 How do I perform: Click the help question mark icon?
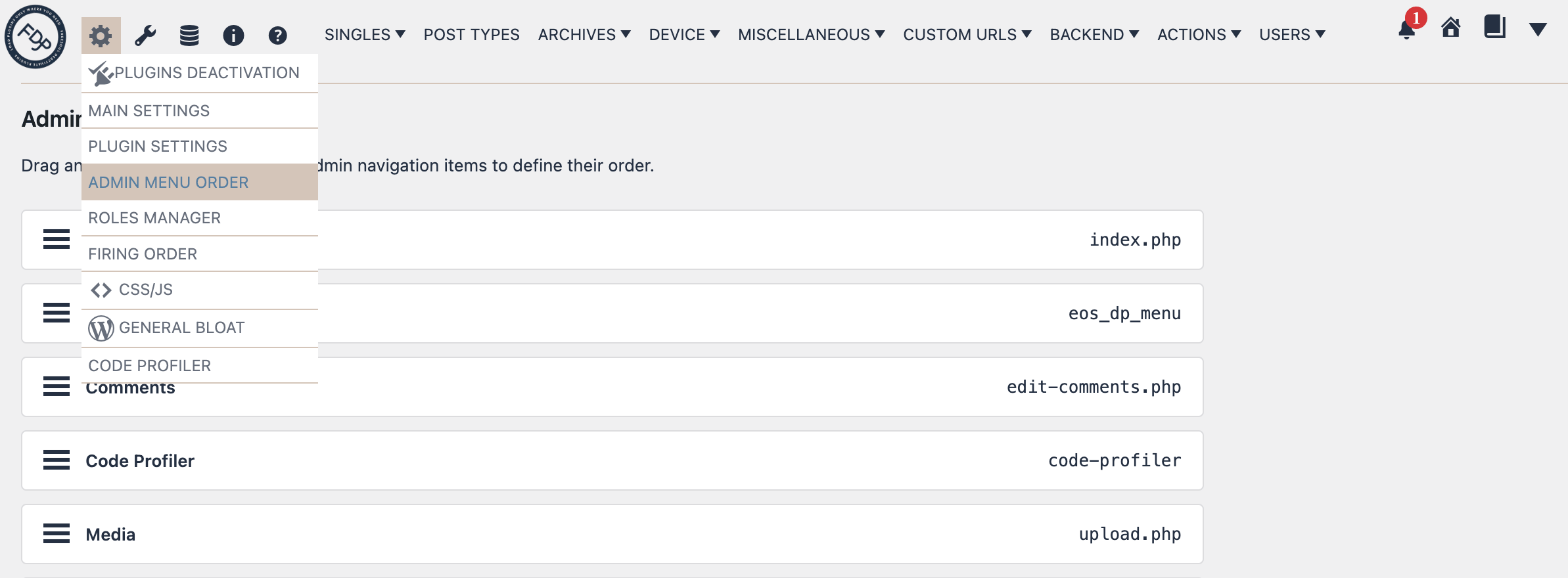(277, 34)
